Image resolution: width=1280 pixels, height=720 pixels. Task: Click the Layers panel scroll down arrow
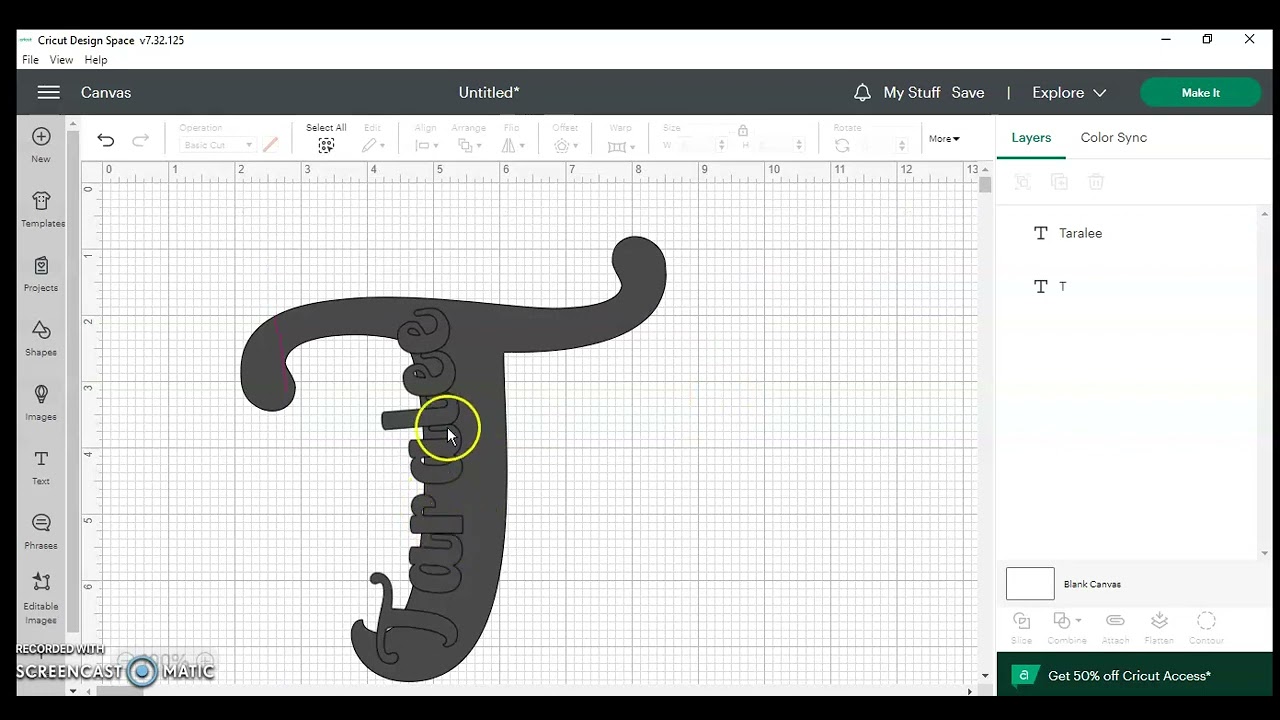tap(1264, 553)
